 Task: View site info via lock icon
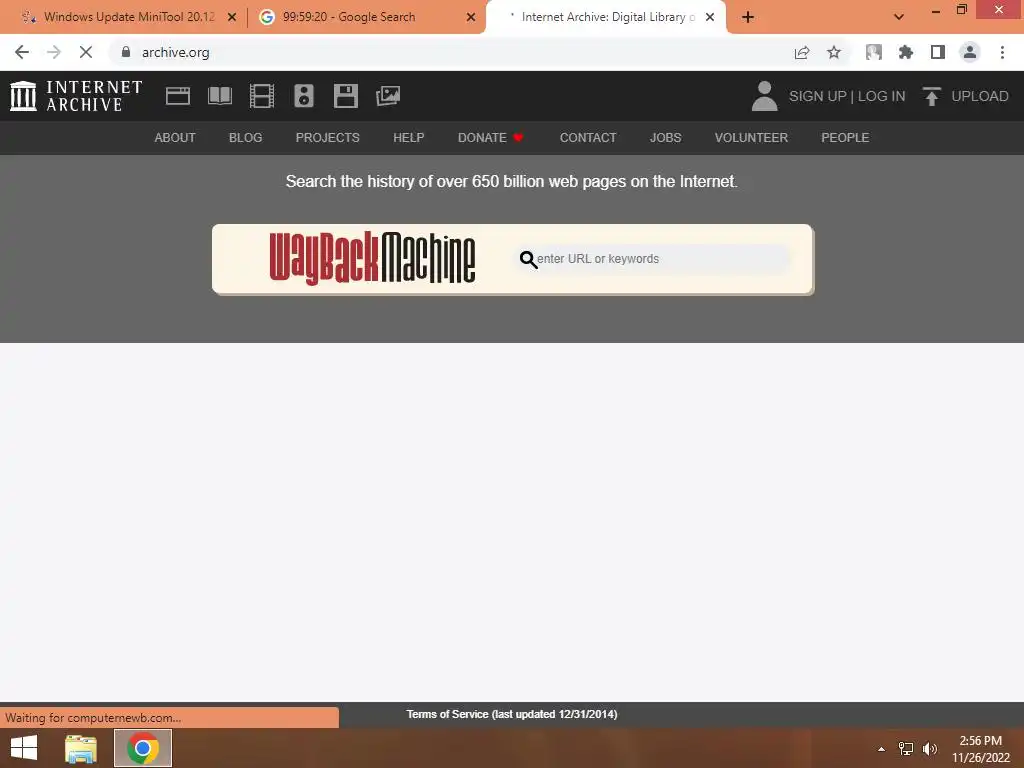(126, 52)
